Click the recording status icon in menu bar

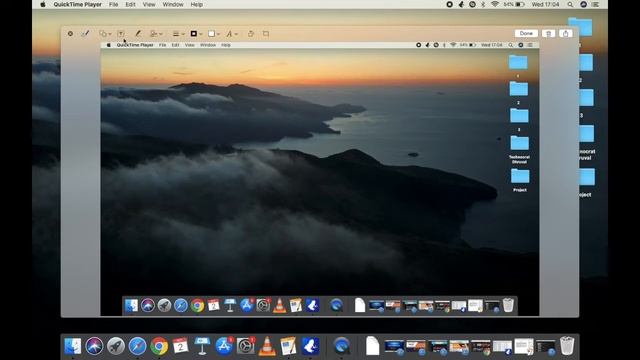tap(449, 4)
